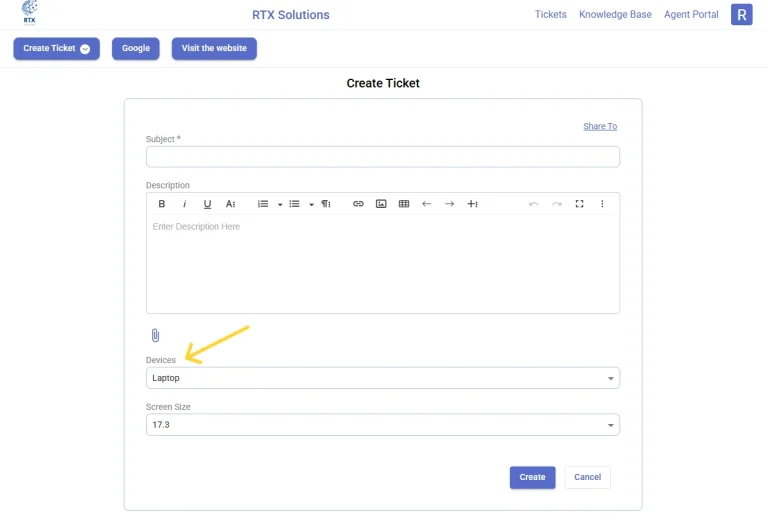Open the user avatar R menu
The height and width of the screenshot is (520, 768).
pos(742,15)
